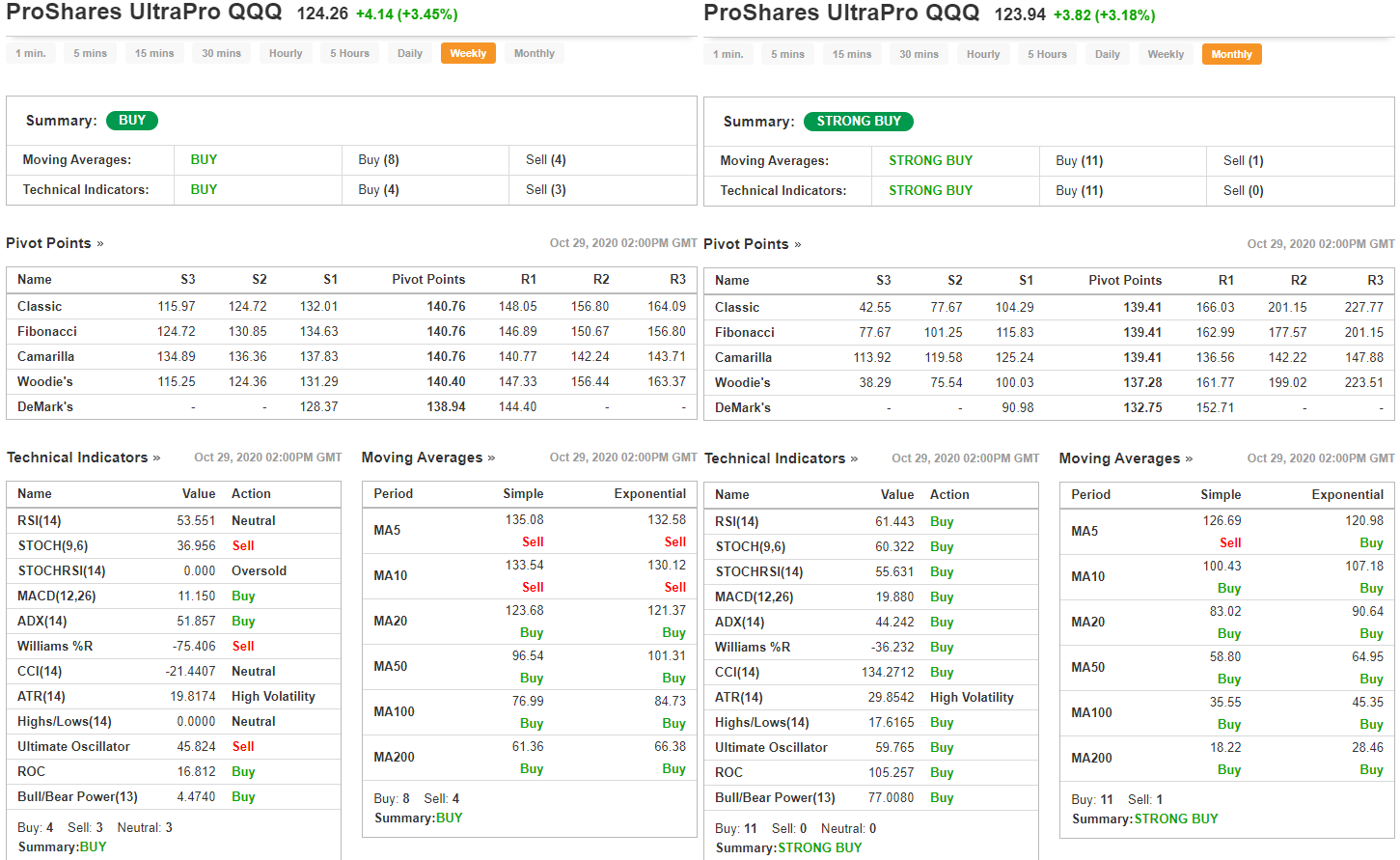The height and width of the screenshot is (860, 1400).
Task: Click Woodie's pivot value 140.40
Action: pos(446,381)
